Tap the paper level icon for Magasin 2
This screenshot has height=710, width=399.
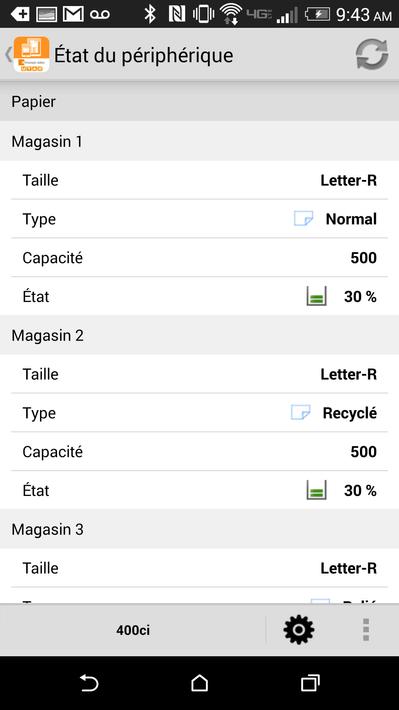point(317,490)
